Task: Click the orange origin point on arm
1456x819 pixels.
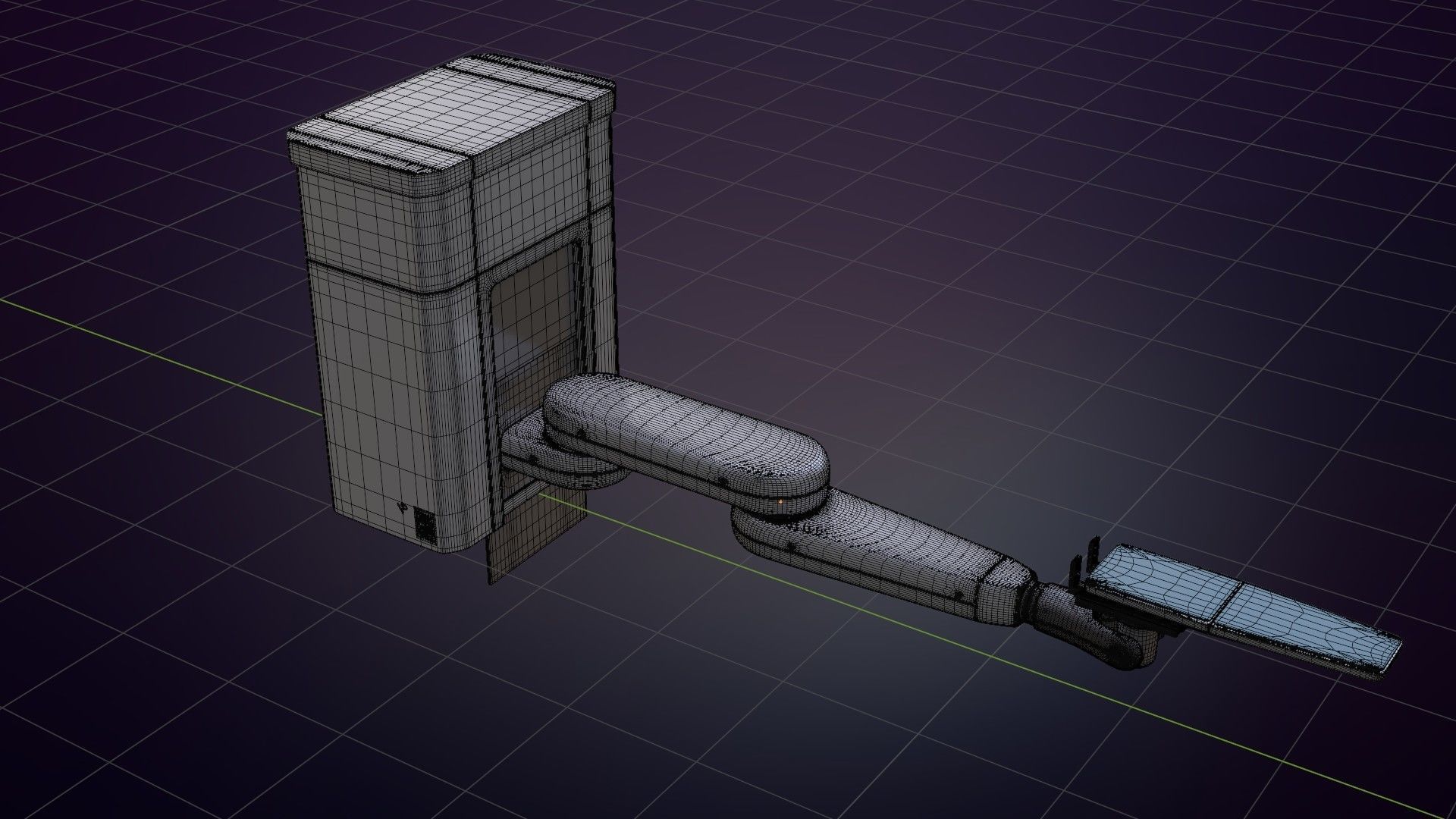Action: (x=780, y=501)
